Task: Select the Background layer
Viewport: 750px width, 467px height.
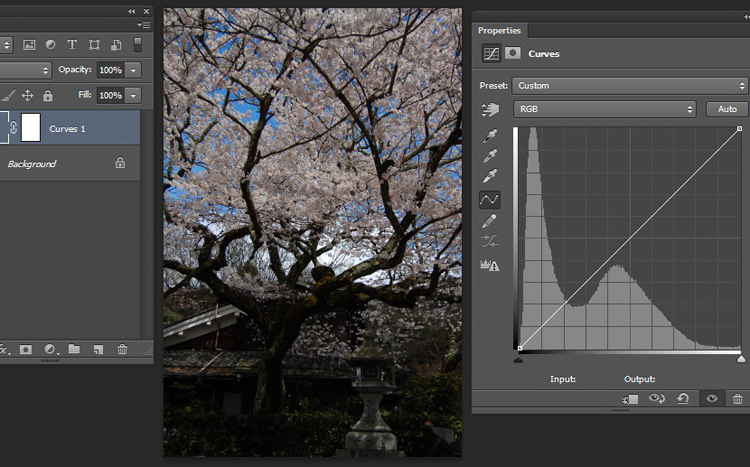Action: pos(70,164)
